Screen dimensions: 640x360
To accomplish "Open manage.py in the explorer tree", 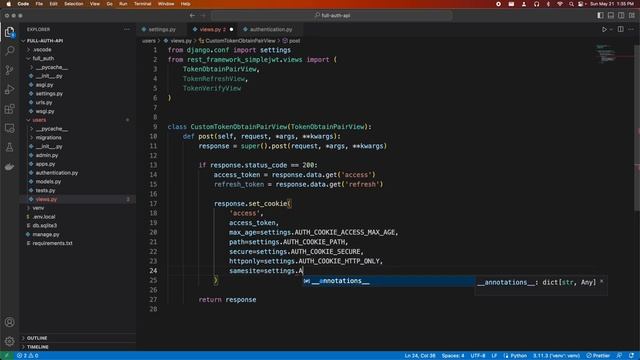I will point(46,234).
